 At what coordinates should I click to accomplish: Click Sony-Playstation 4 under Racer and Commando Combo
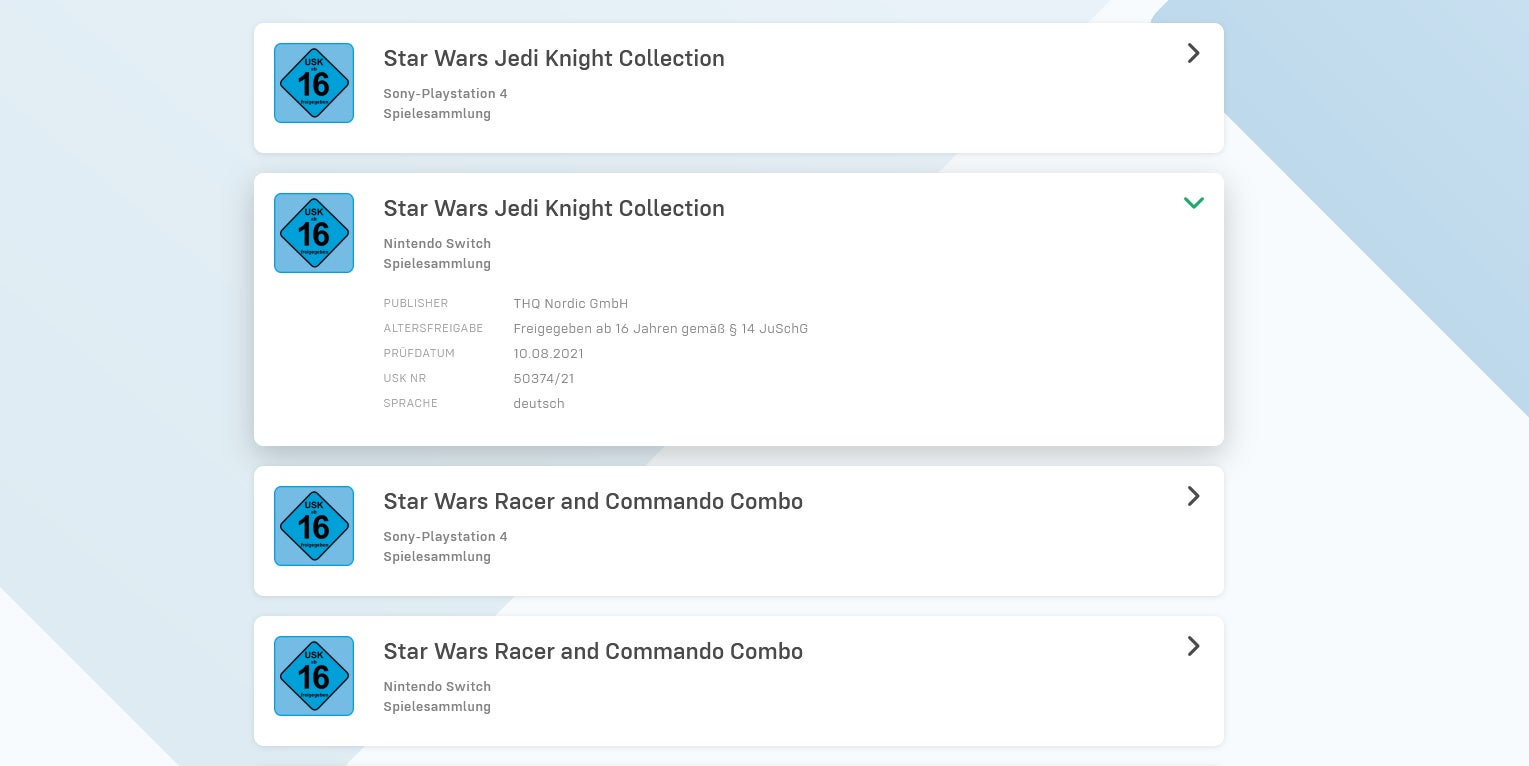445,536
